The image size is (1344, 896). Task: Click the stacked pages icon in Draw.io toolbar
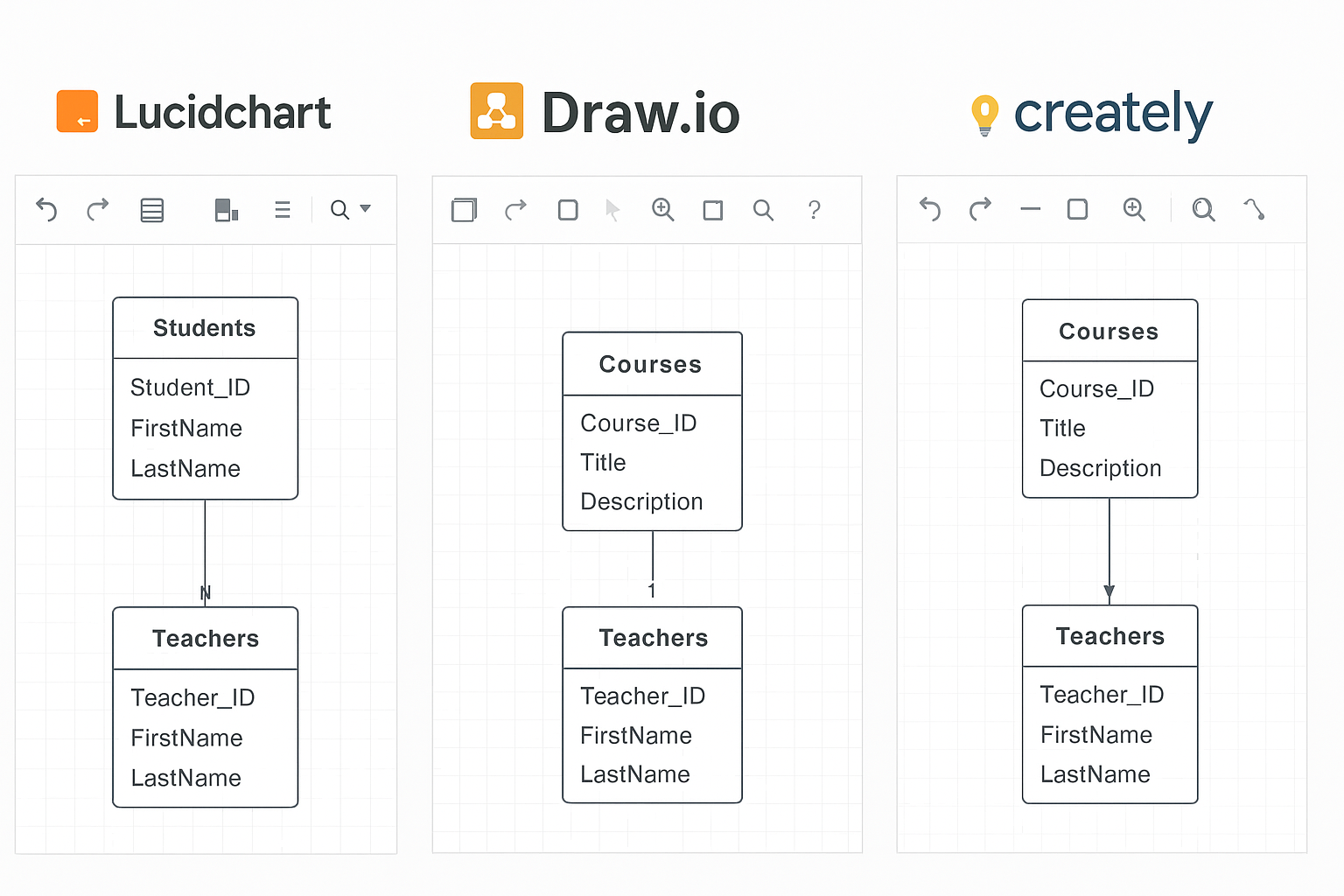tap(465, 210)
